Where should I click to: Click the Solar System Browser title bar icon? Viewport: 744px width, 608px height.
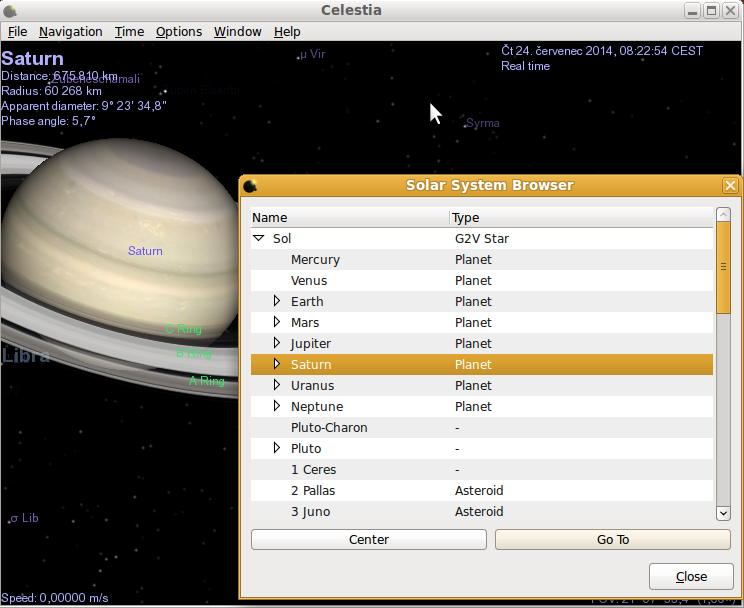[x=250, y=186]
